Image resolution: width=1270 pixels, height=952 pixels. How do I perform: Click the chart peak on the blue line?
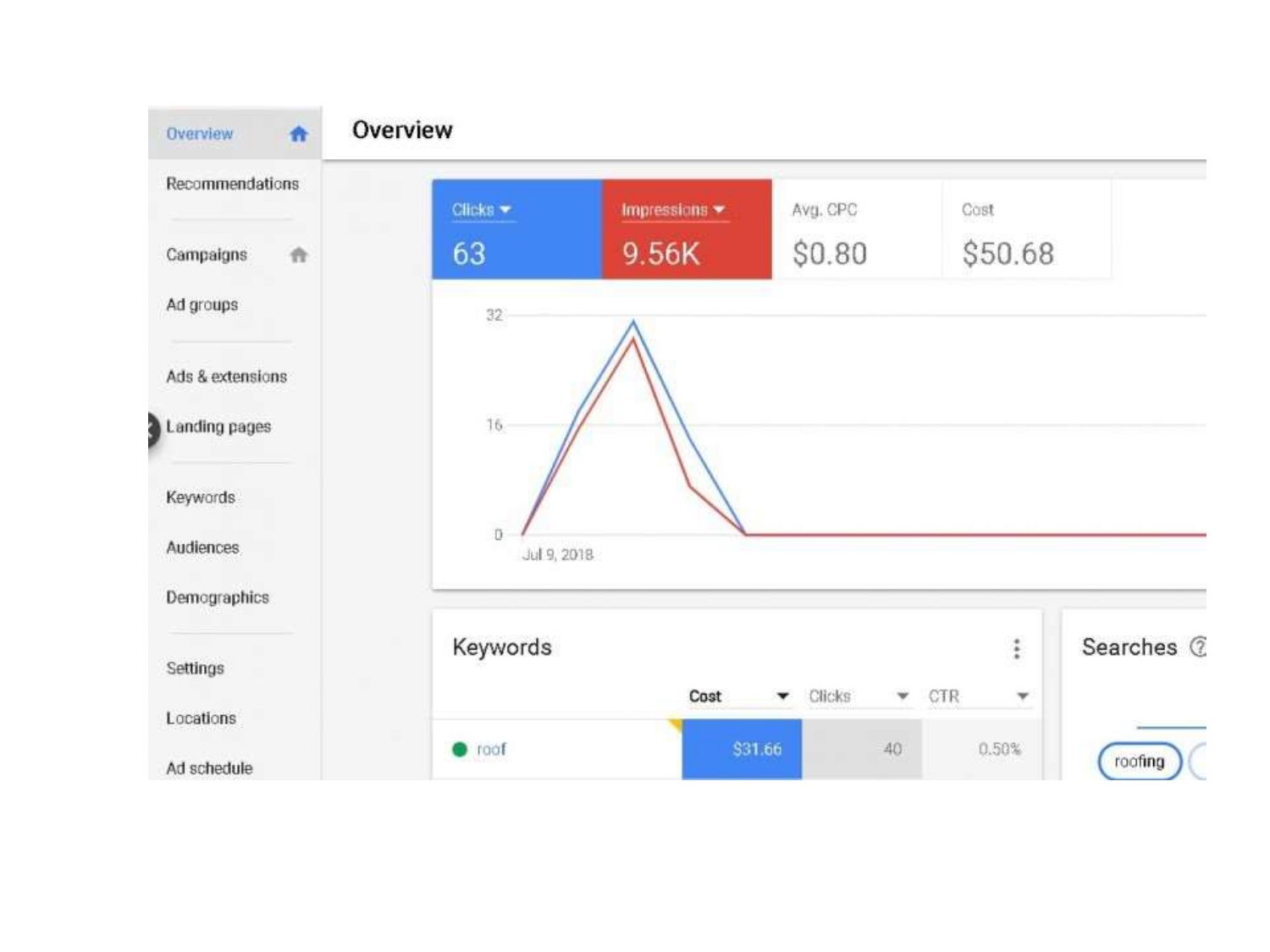pyautogui.click(x=633, y=322)
